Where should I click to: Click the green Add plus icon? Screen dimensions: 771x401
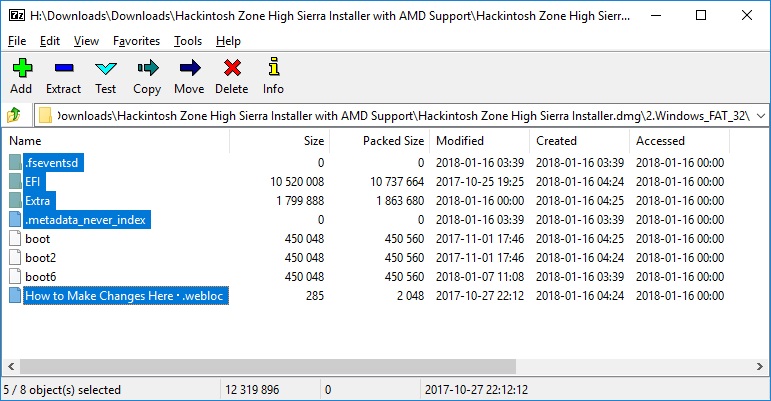click(x=22, y=68)
